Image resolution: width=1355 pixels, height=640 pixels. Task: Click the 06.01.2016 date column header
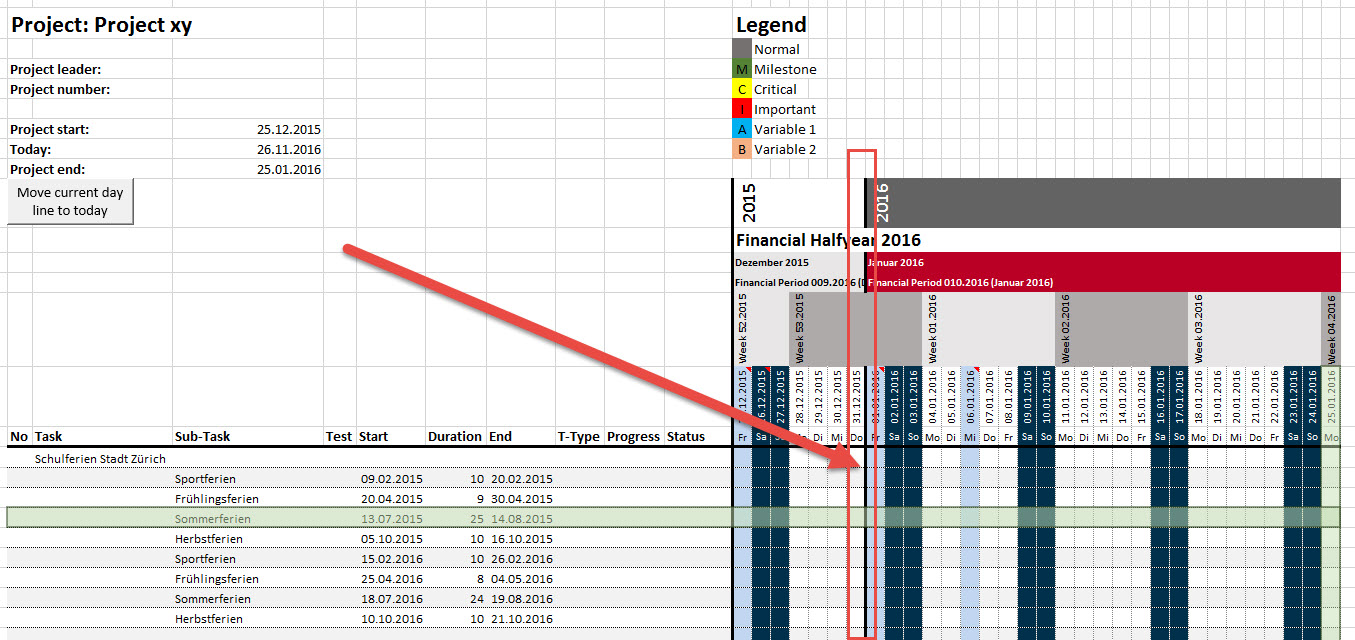[970, 398]
